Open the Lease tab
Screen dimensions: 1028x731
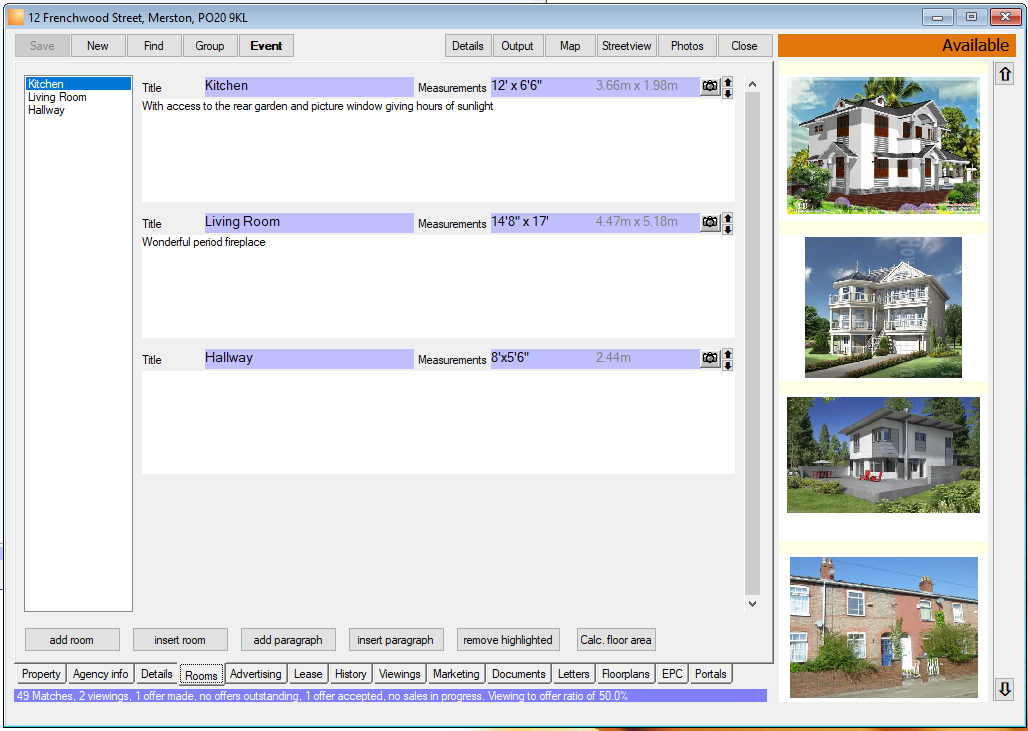[307, 674]
